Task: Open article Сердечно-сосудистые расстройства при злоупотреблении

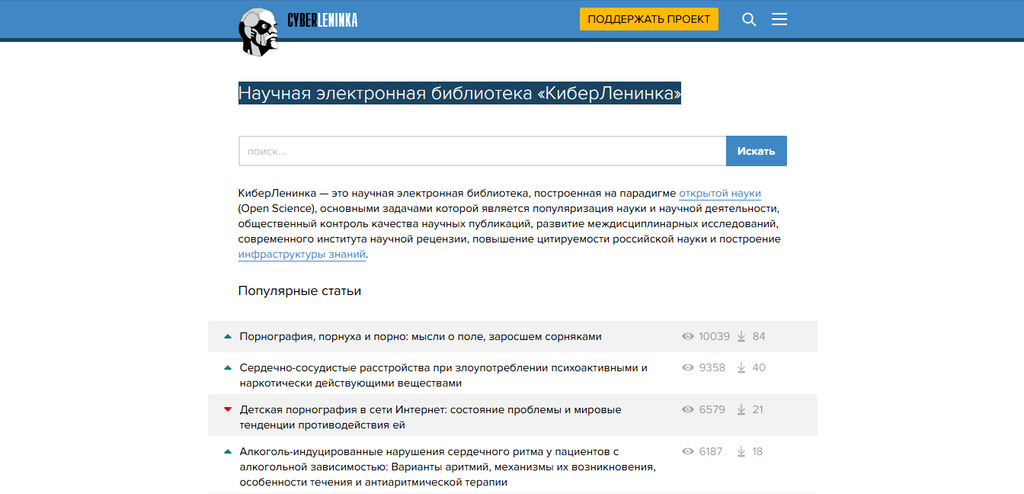Action: [443, 375]
